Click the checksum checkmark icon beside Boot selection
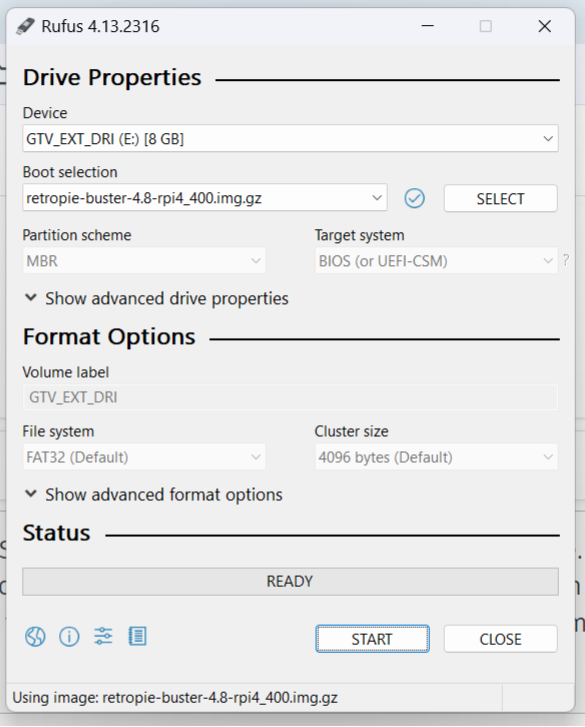The height and width of the screenshot is (727, 585). (414, 198)
